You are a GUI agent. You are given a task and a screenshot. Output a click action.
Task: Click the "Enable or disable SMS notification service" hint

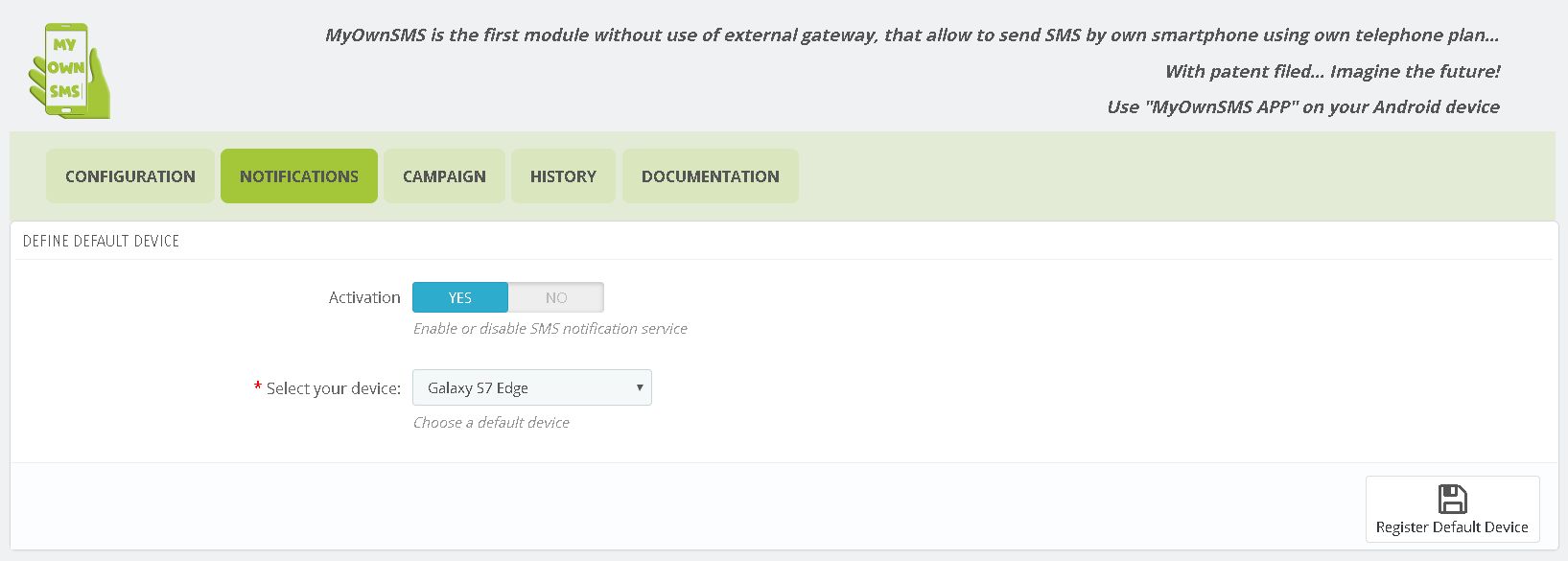[x=550, y=328]
